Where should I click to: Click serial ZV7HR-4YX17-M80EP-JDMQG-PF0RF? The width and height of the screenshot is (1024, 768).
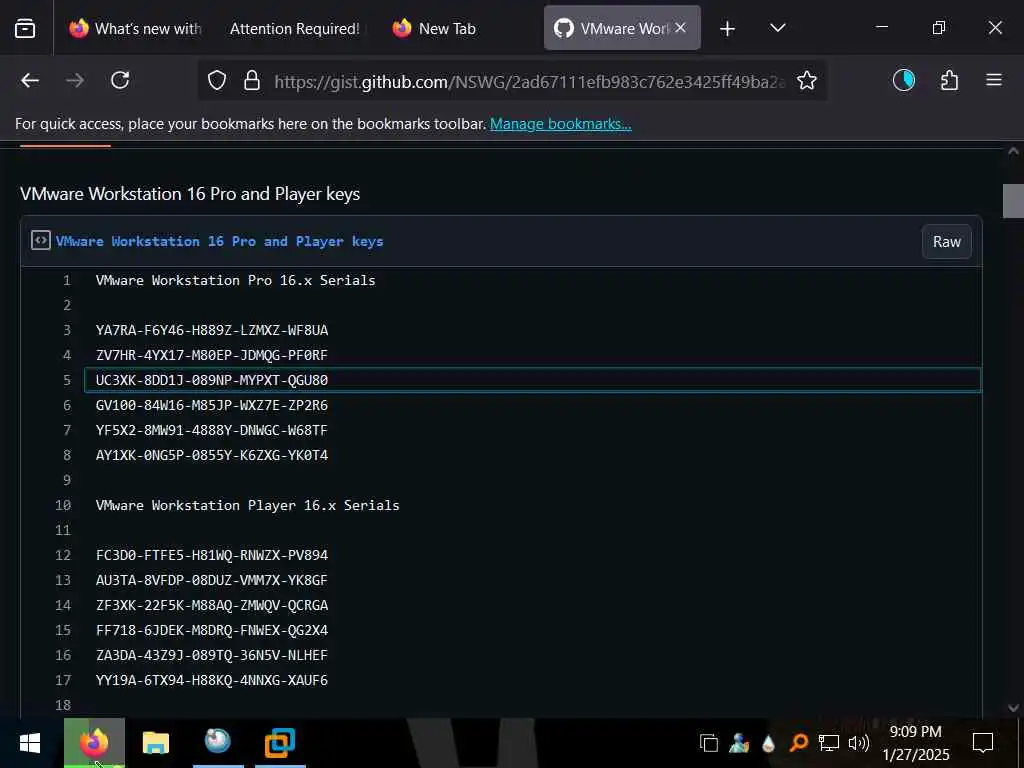[212, 355]
